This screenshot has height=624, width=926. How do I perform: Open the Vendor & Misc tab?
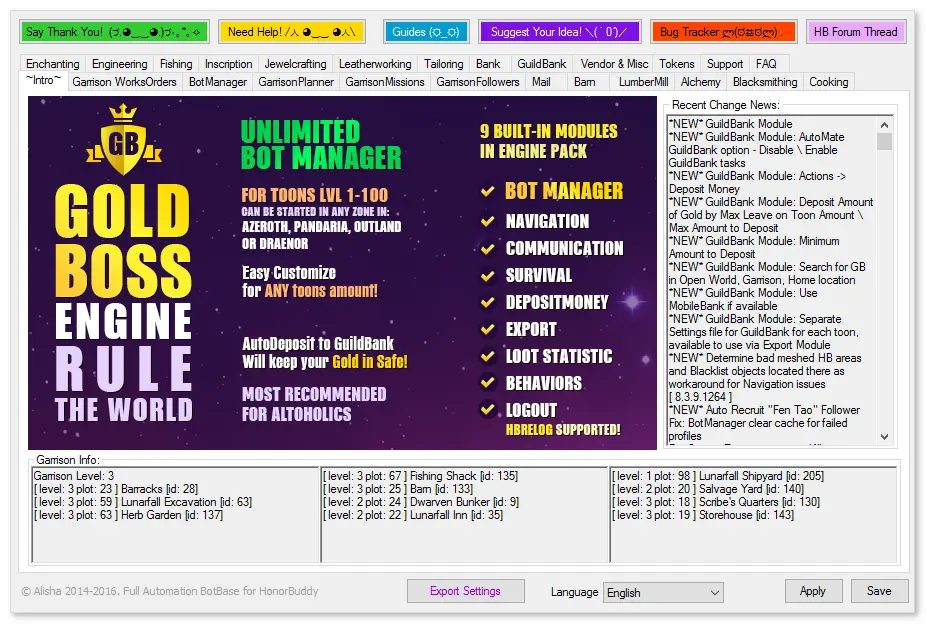[x=614, y=64]
